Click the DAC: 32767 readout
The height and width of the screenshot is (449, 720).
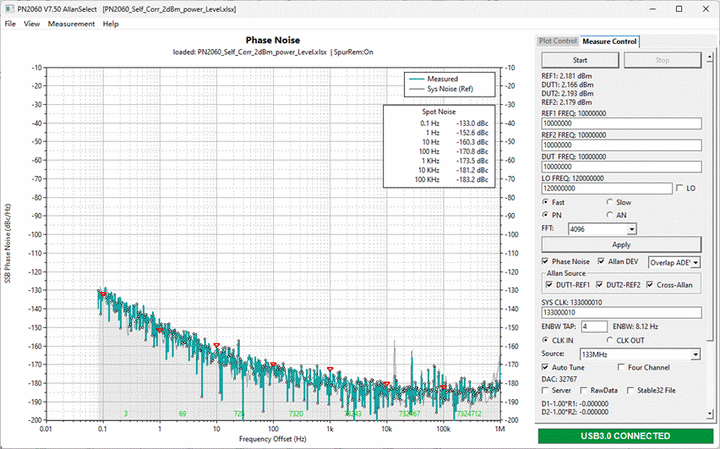click(x=559, y=379)
